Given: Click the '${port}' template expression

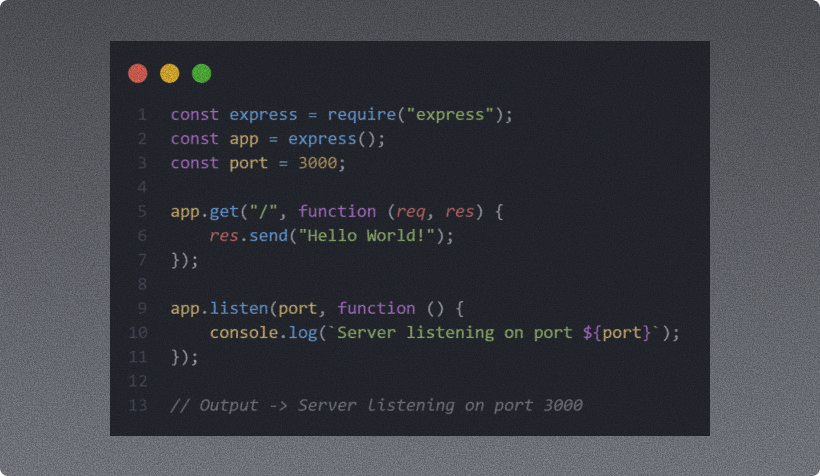Looking at the screenshot, I should (x=617, y=333).
